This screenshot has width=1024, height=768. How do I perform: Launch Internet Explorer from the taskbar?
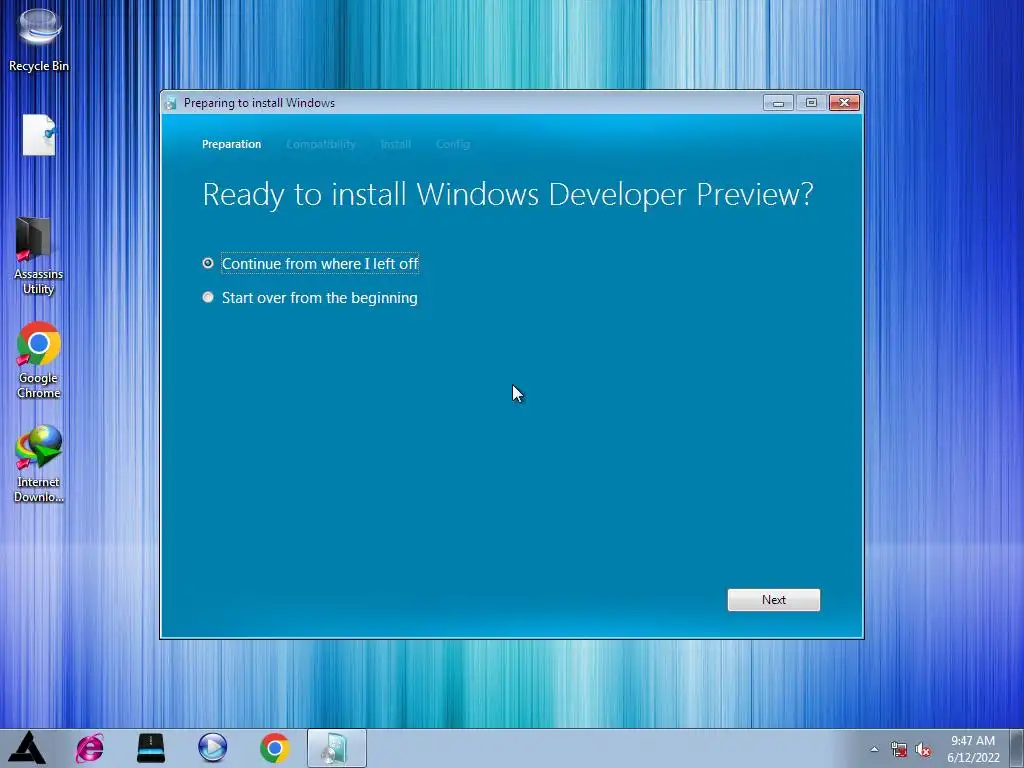click(x=89, y=748)
